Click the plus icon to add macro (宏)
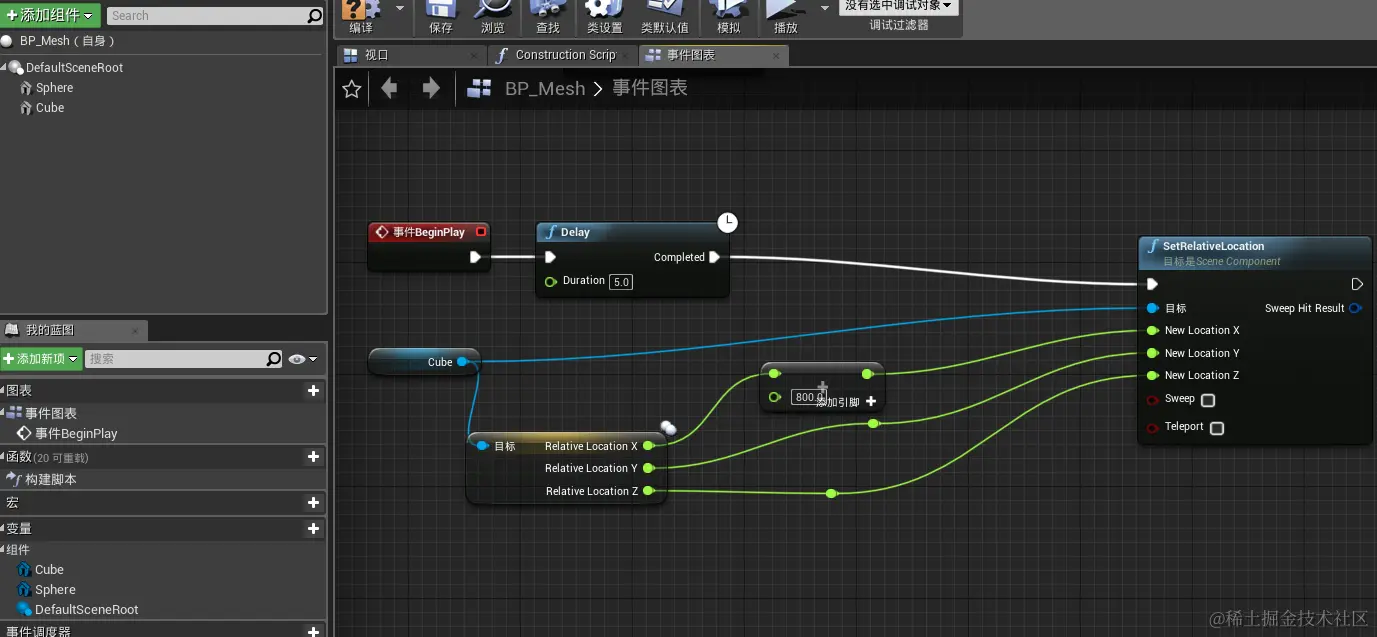Image resolution: width=1377 pixels, height=637 pixels. (313, 502)
